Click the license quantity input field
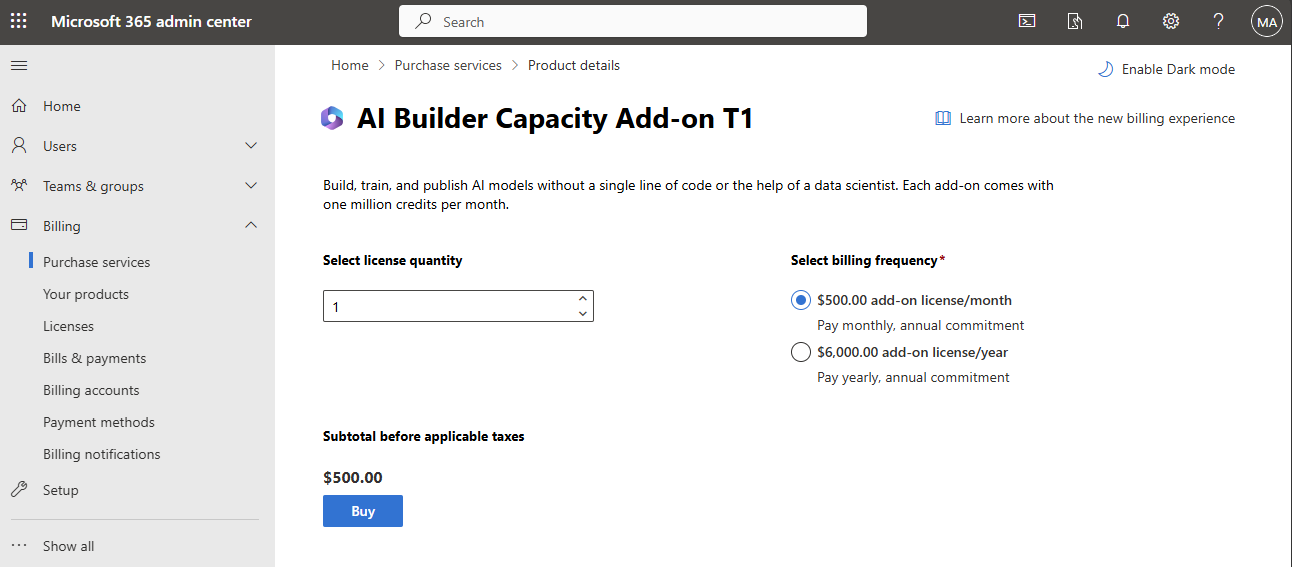 click(458, 306)
